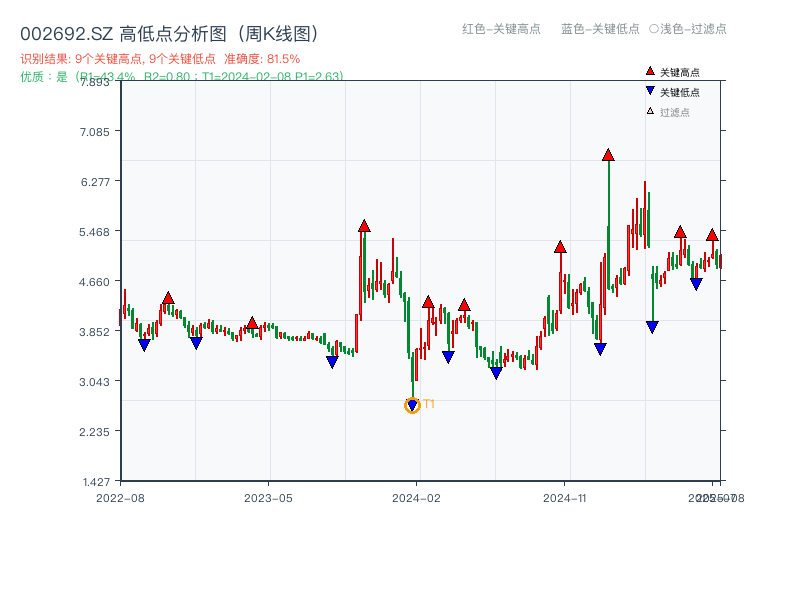Click the 7.085 y-axis label
Image resolution: width=800 pixels, height=600 pixels.
click(x=94, y=132)
